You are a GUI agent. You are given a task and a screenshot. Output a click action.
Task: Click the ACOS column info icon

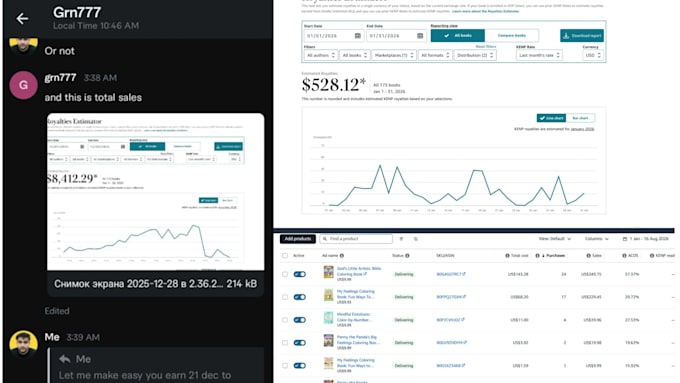624,256
